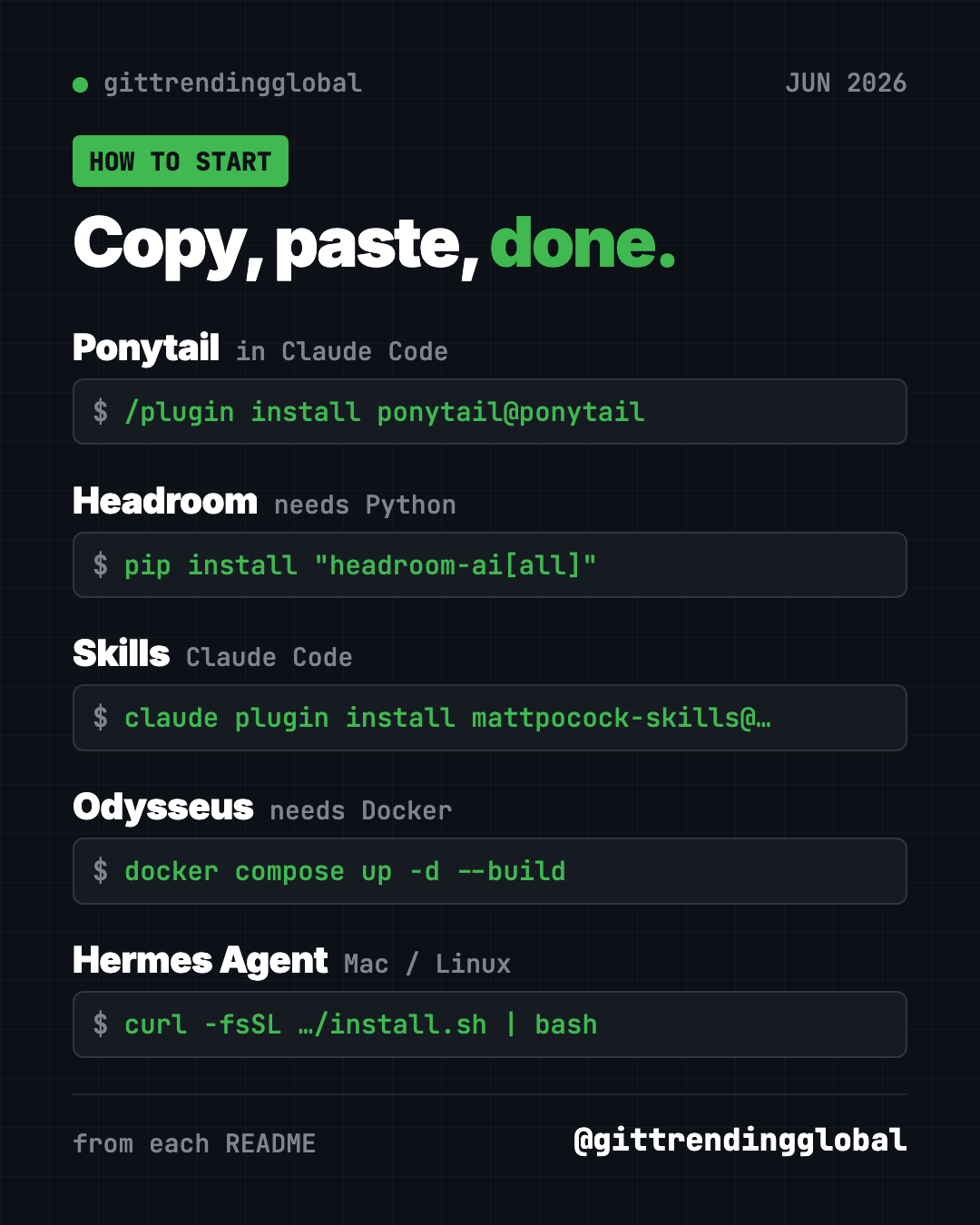Click the Skills heading
This screenshot has height=1225, width=980.
click(x=122, y=653)
